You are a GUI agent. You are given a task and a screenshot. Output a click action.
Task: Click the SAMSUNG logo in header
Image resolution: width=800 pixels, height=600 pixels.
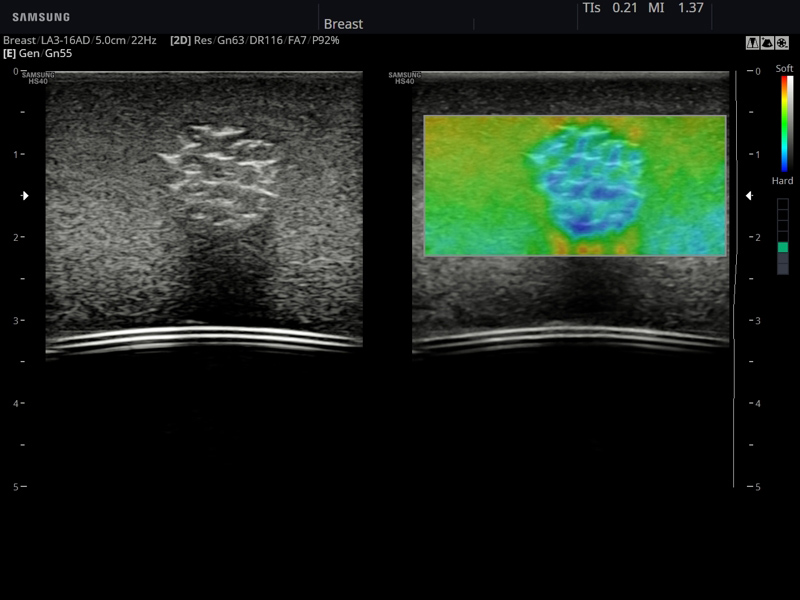click(41, 17)
